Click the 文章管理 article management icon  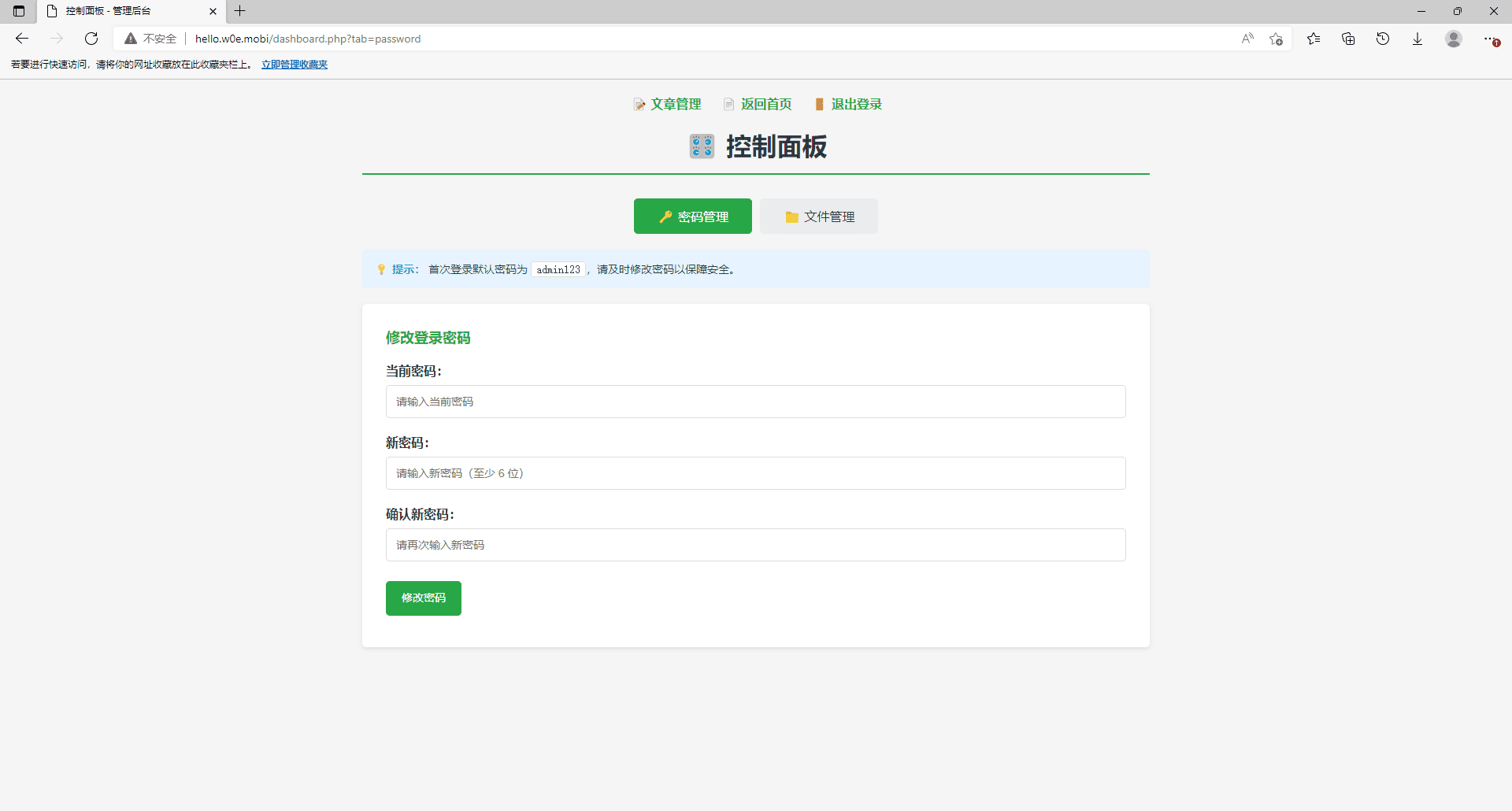(x=639, y=104)
